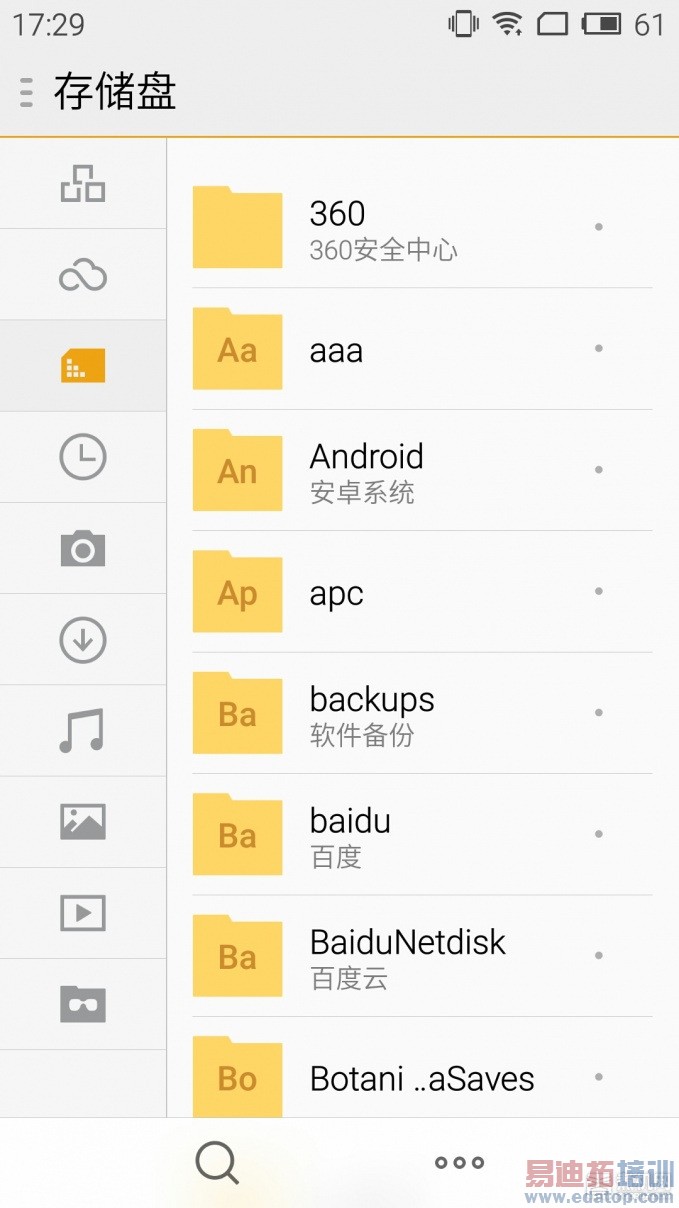Open the network/LAN sidebar icon
This screenshot has width=679, height=1208.
[83, 184]
